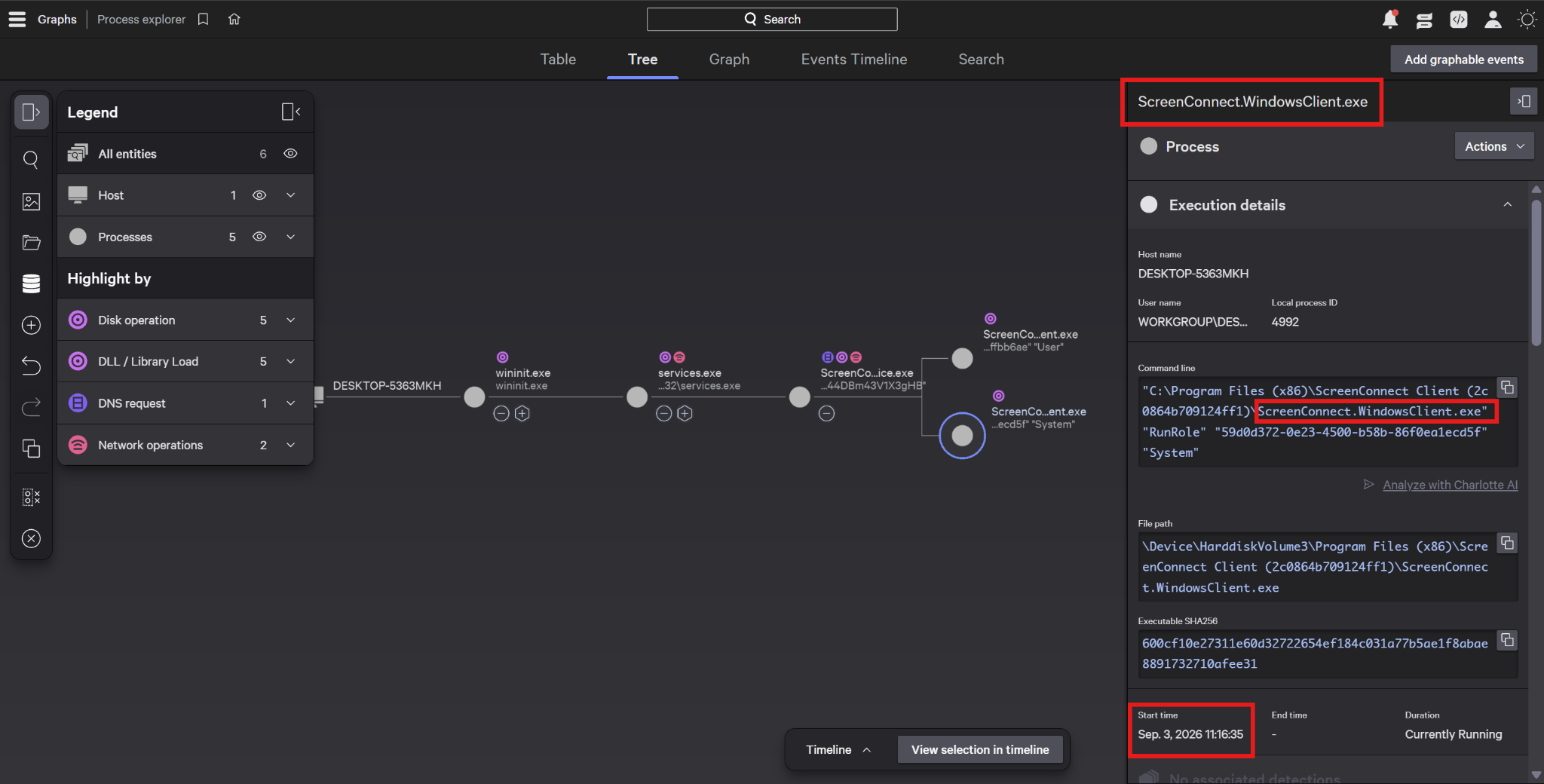Select the highlighted ScreenCo...ent.exe "System" node
Image resolution: width=1544 pixels, height=784 pixels.
pos(962,435)
